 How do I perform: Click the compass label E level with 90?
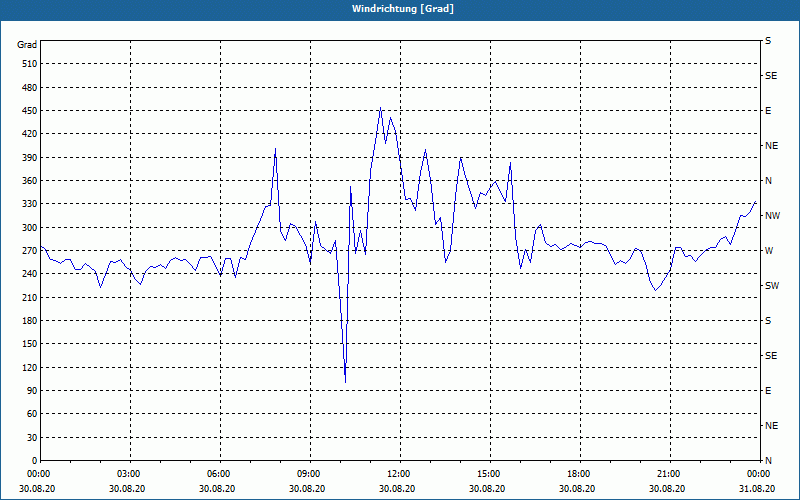768,391
